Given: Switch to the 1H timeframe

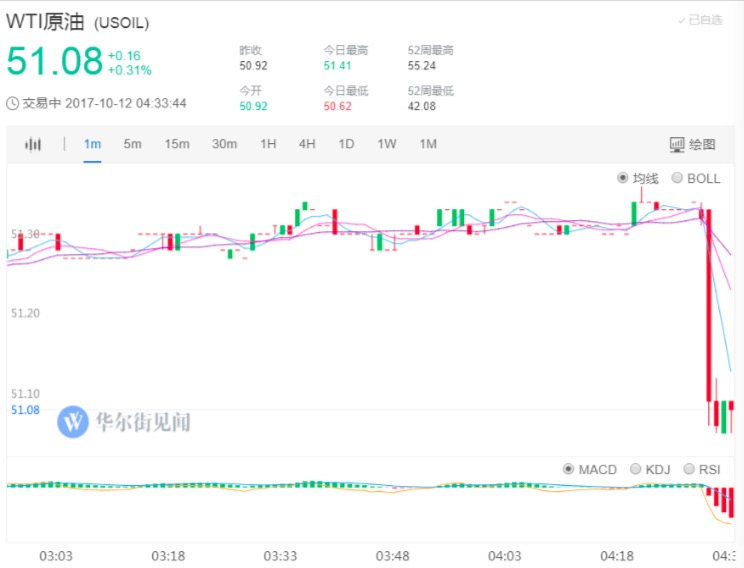Looking at the screenshot, I should click(268, 144).
